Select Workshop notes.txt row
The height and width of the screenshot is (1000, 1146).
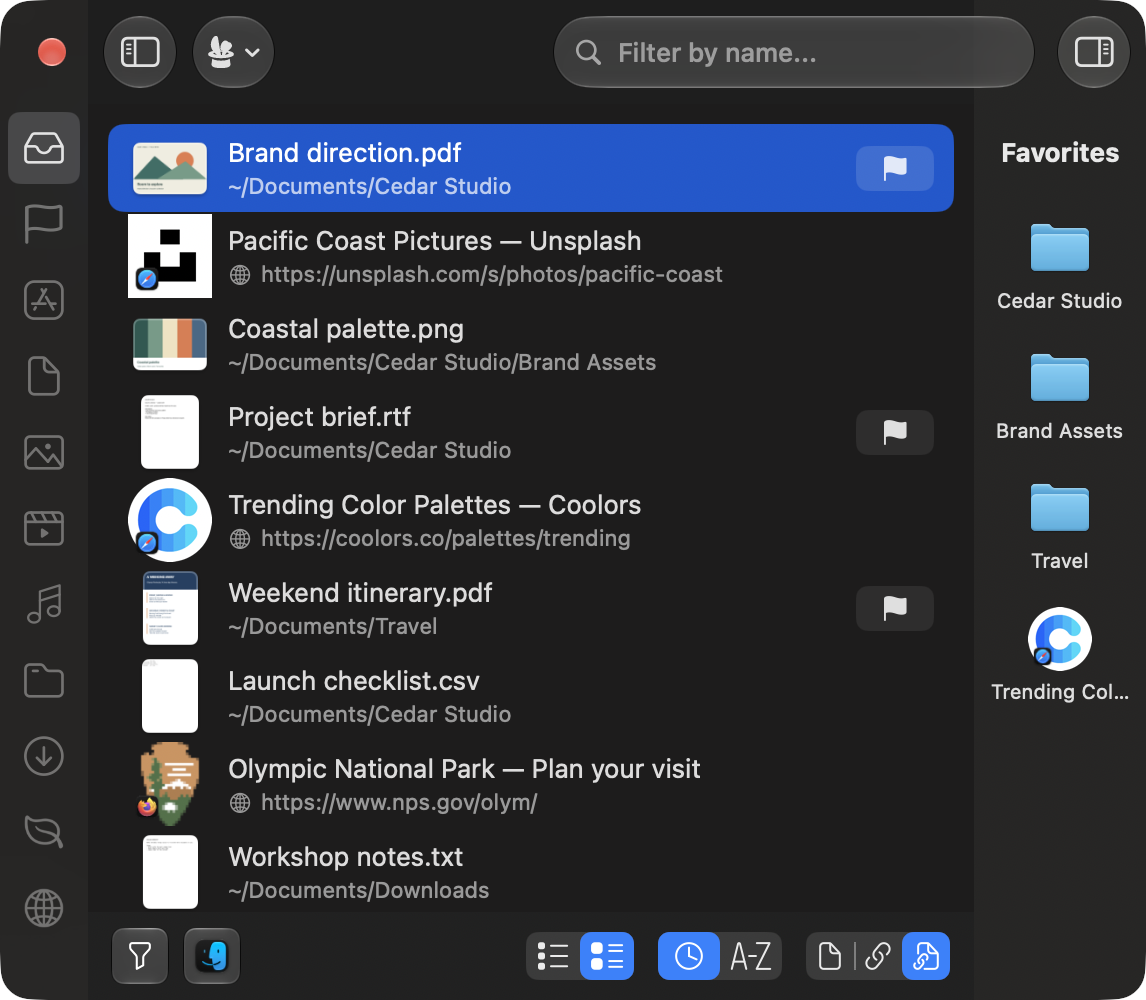[531, 872]
